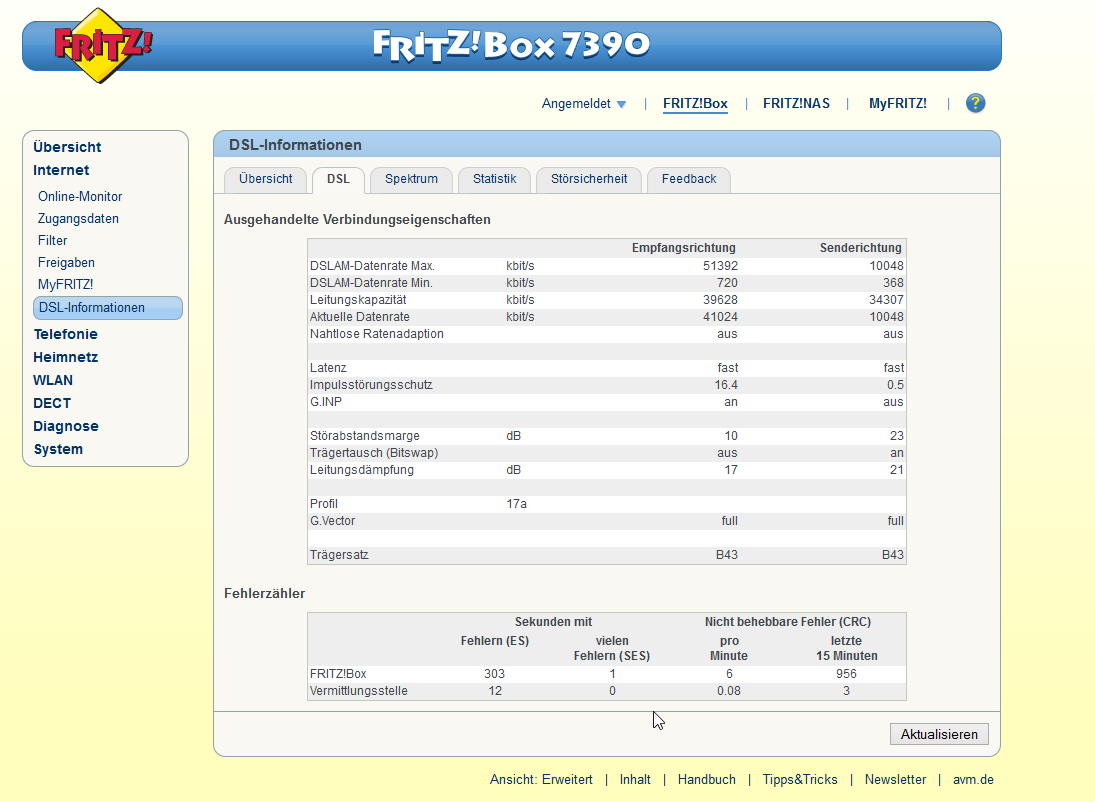Switch to the Spektrum tab
The height and width of the screenshot is (802, 1095).
(x=411, y=179)
